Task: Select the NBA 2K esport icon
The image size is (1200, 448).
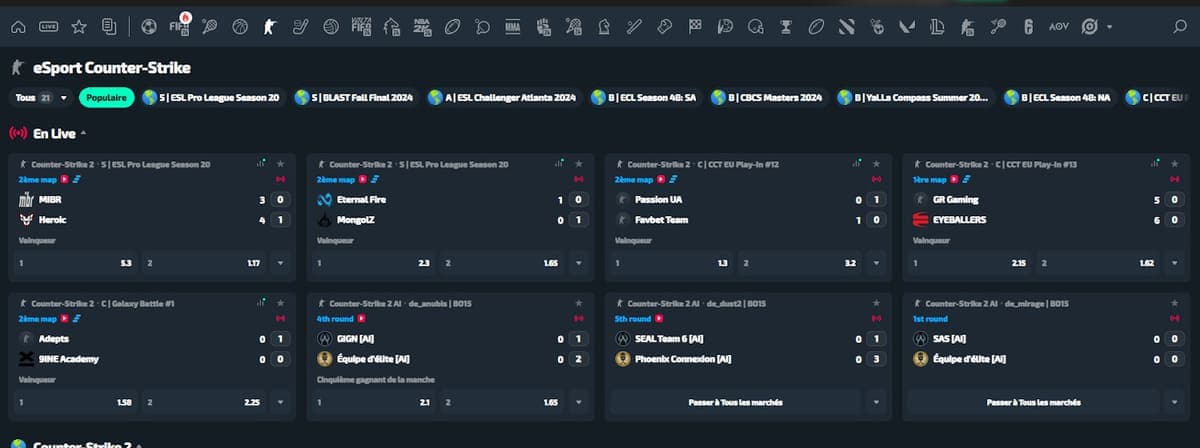Action: pyautogui.click(x=421, y=25)
